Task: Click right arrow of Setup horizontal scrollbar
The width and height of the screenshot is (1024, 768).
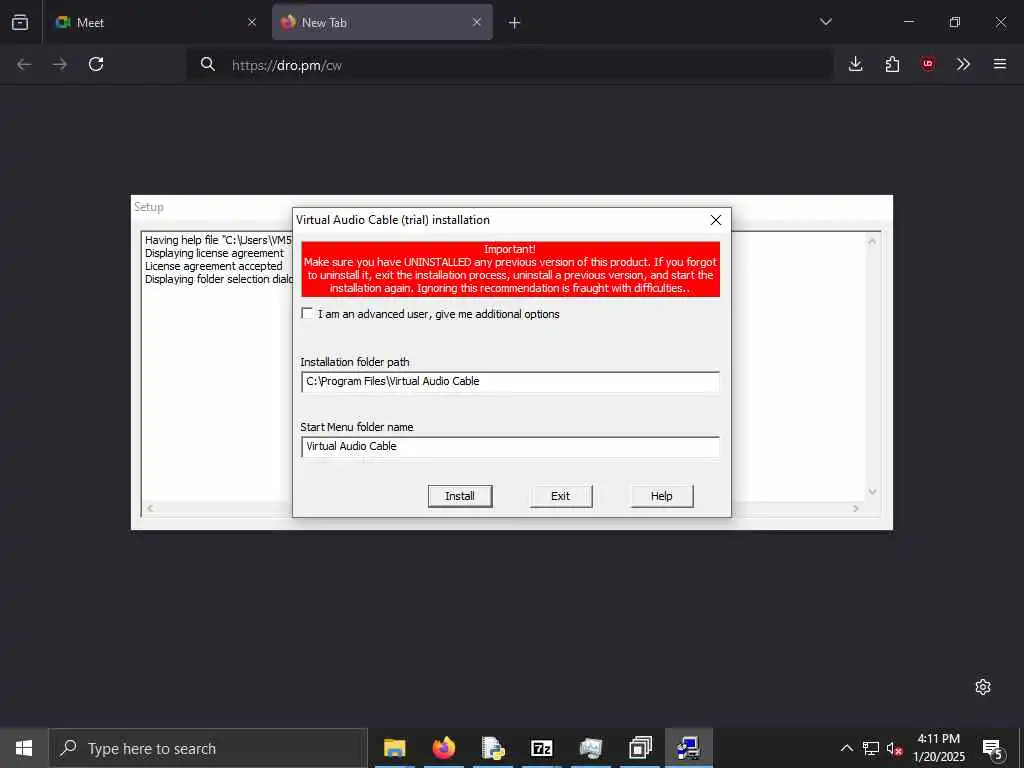Action: (856, 508)
